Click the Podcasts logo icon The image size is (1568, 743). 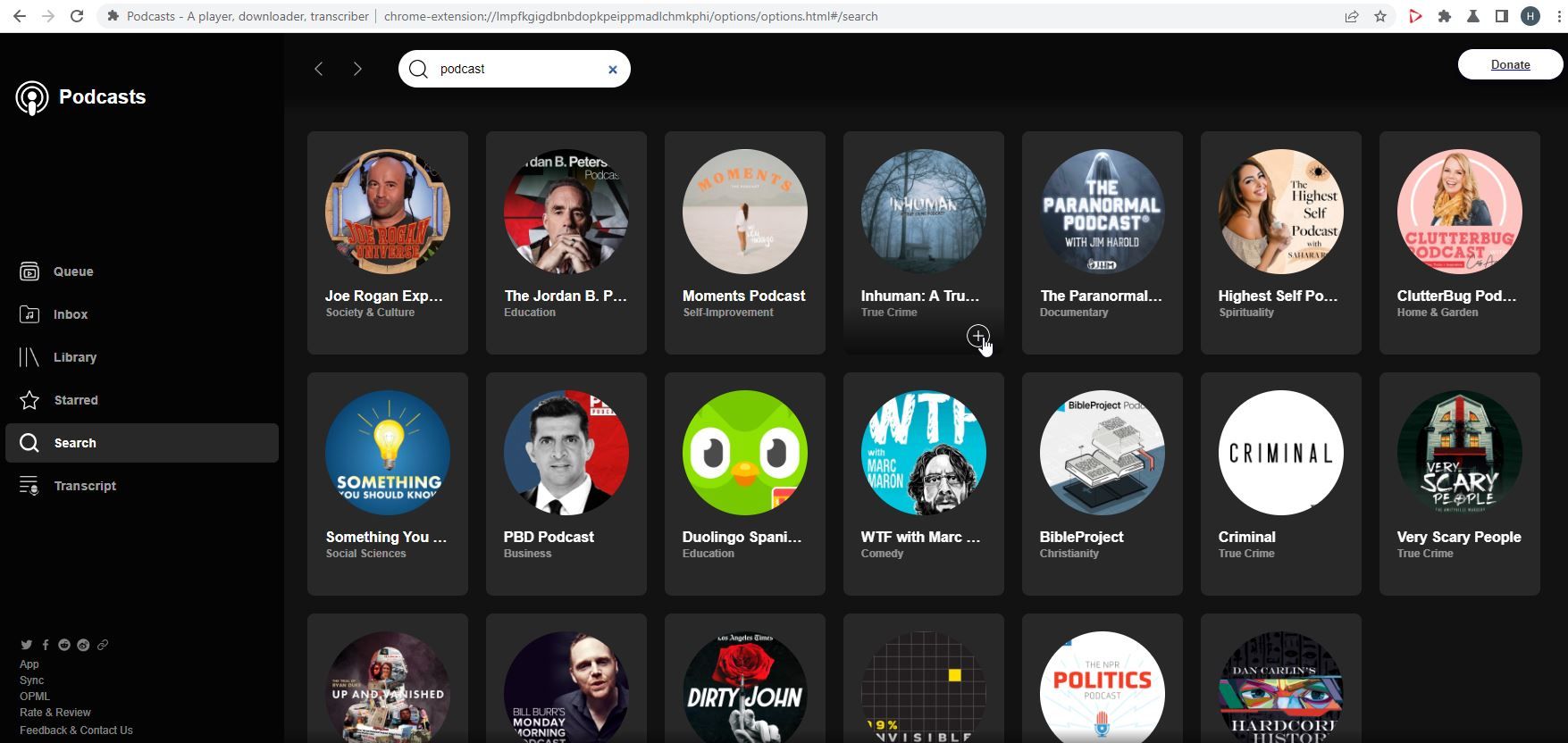(32, 97)
